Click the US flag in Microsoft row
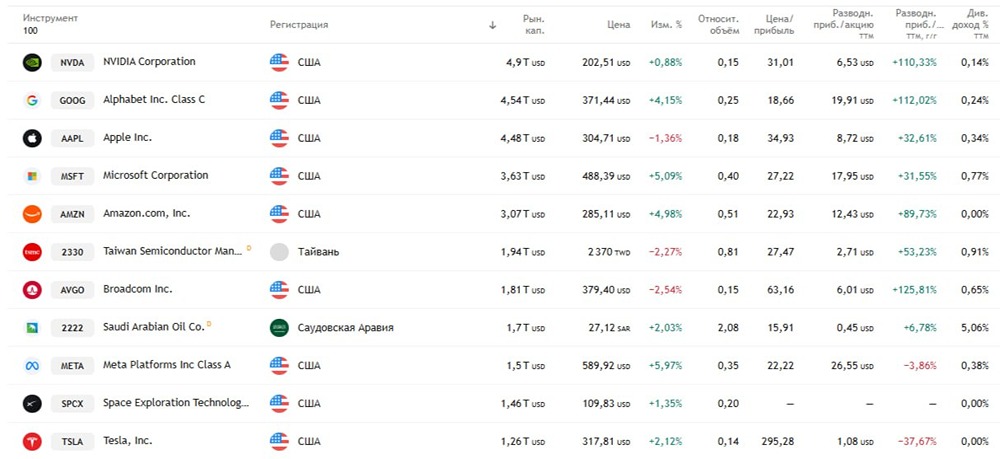 279,176
